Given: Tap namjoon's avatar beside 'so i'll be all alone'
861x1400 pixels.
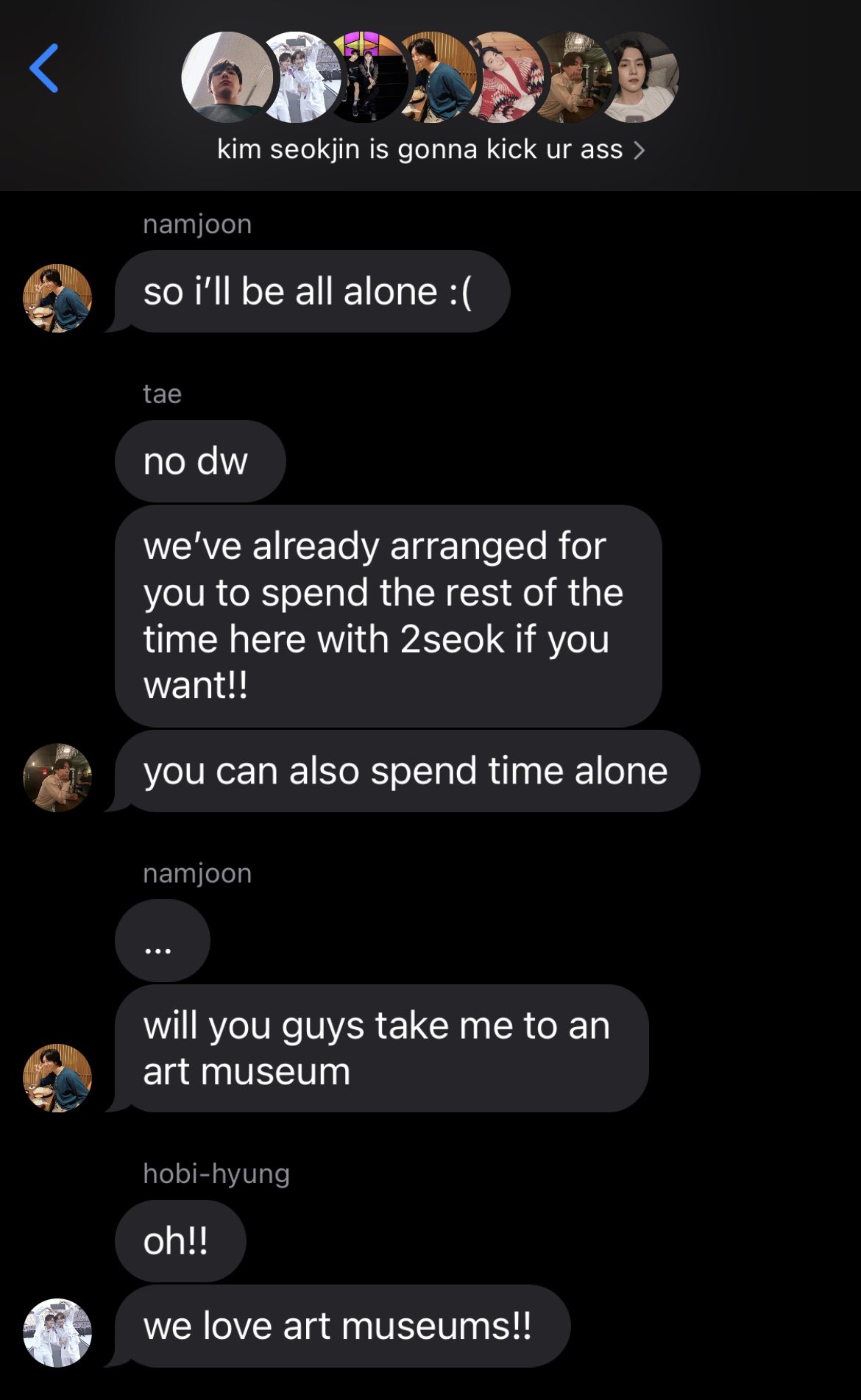Looking at the screenshot, I should click(57, 298).
